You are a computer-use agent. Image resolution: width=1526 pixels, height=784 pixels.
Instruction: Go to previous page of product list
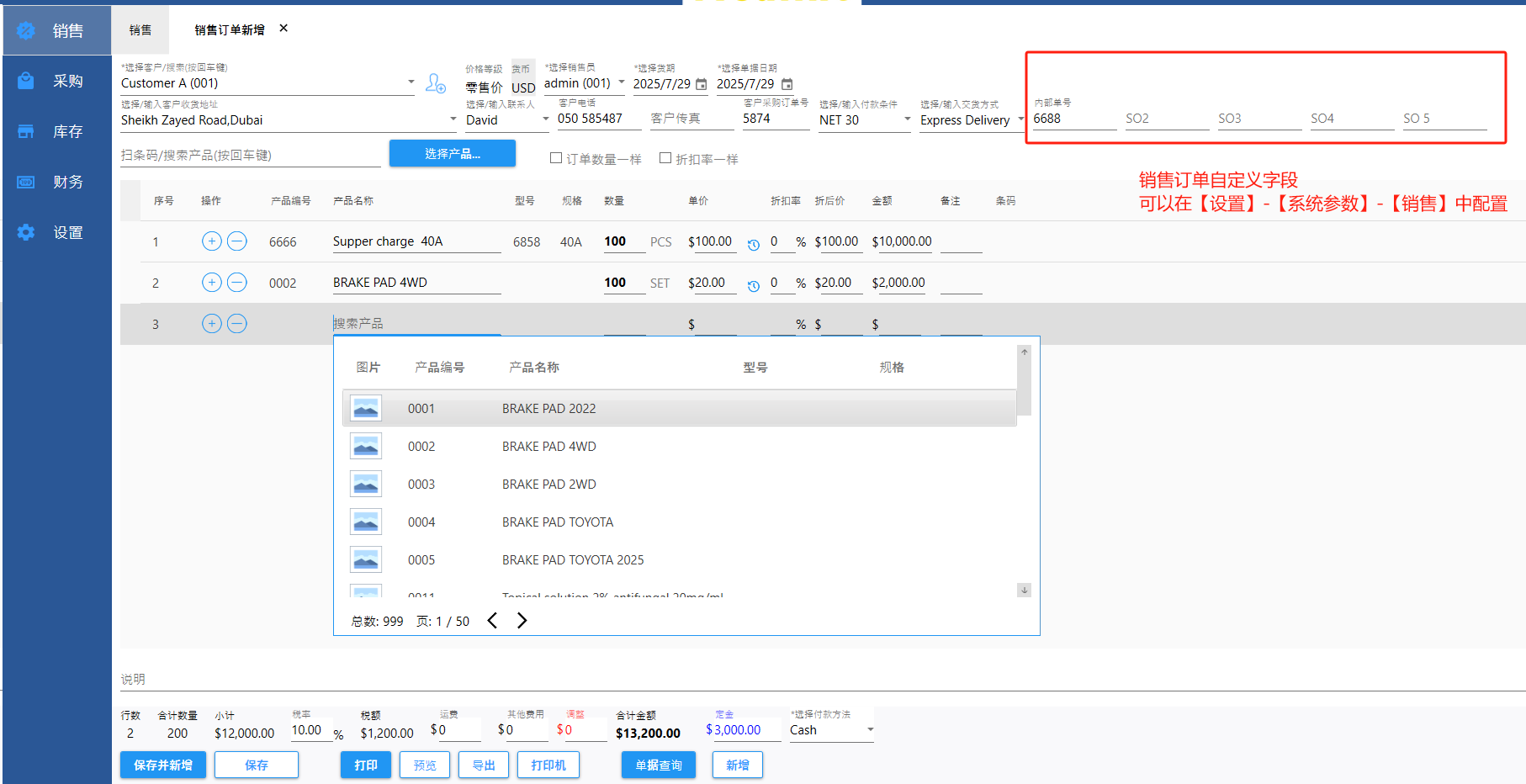click(x=493, y=621)
